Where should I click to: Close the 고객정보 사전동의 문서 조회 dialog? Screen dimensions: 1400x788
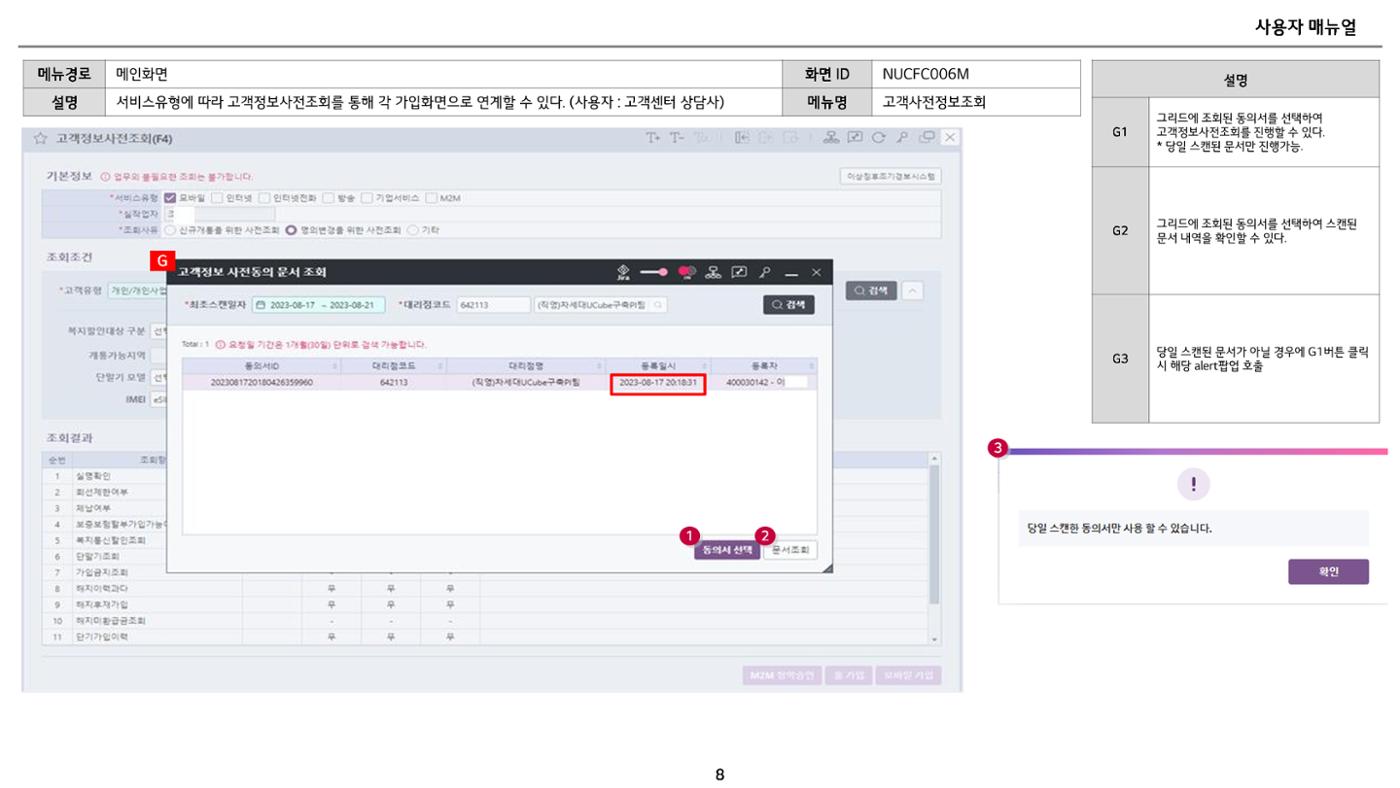click(816, 272)
